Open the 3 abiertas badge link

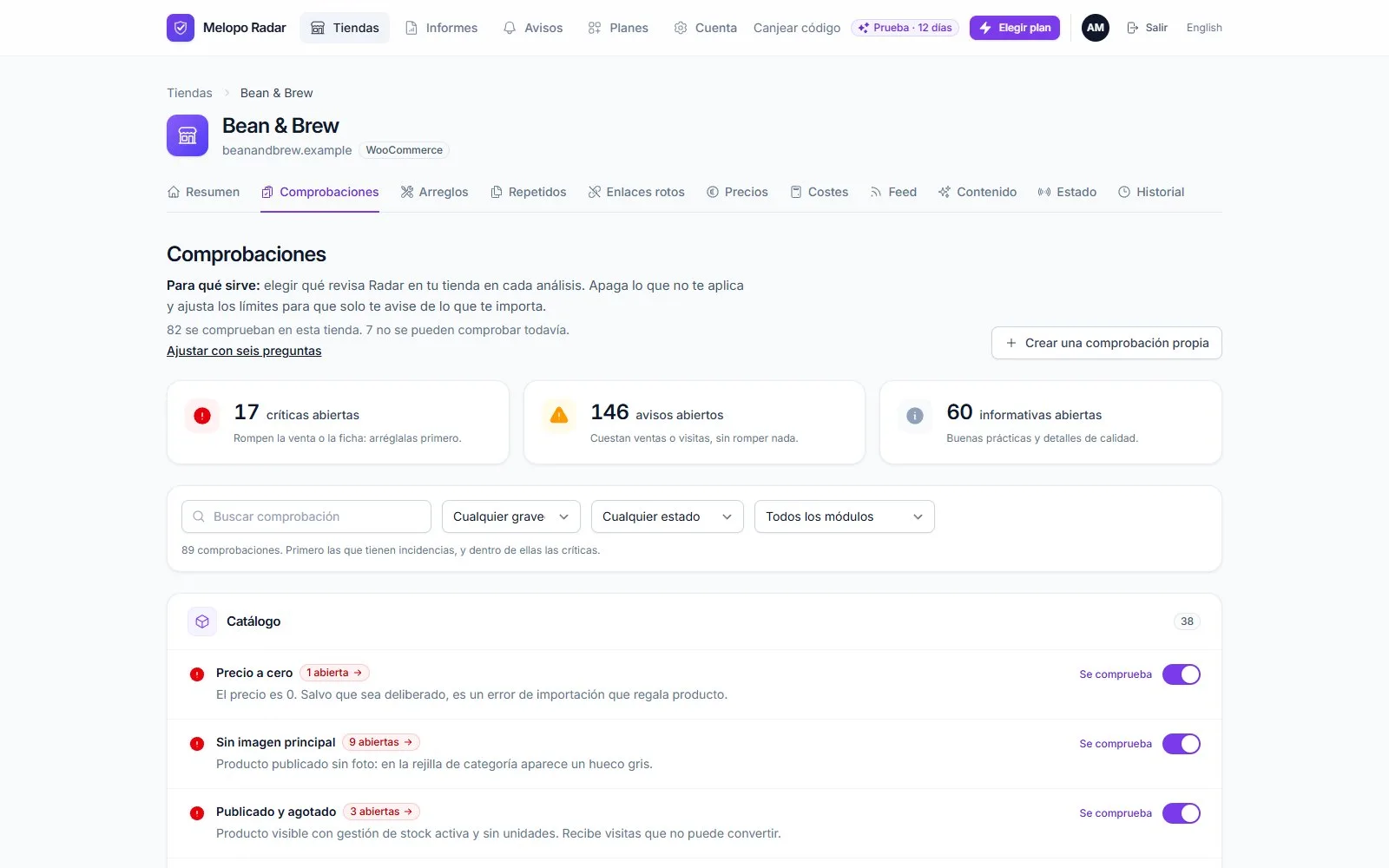pos(382,812)
